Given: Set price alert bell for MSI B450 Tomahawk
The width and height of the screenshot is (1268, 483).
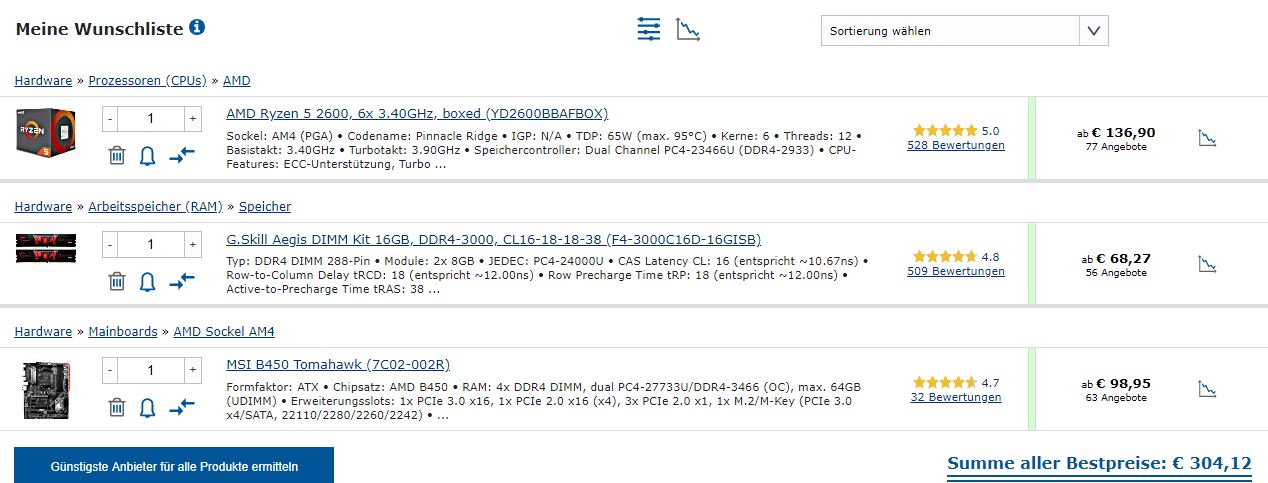Looking at the screenshot, I should point(148,407).
